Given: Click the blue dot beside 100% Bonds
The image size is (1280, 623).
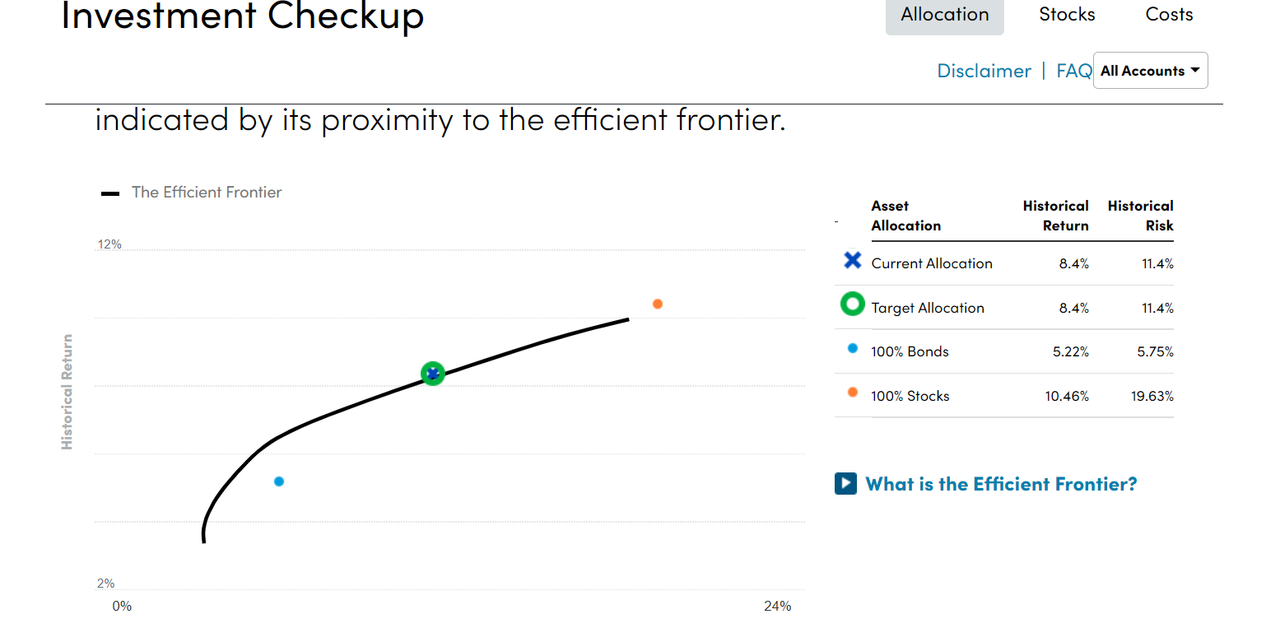Looking at the screenshot, I should (x=852, y=348).
